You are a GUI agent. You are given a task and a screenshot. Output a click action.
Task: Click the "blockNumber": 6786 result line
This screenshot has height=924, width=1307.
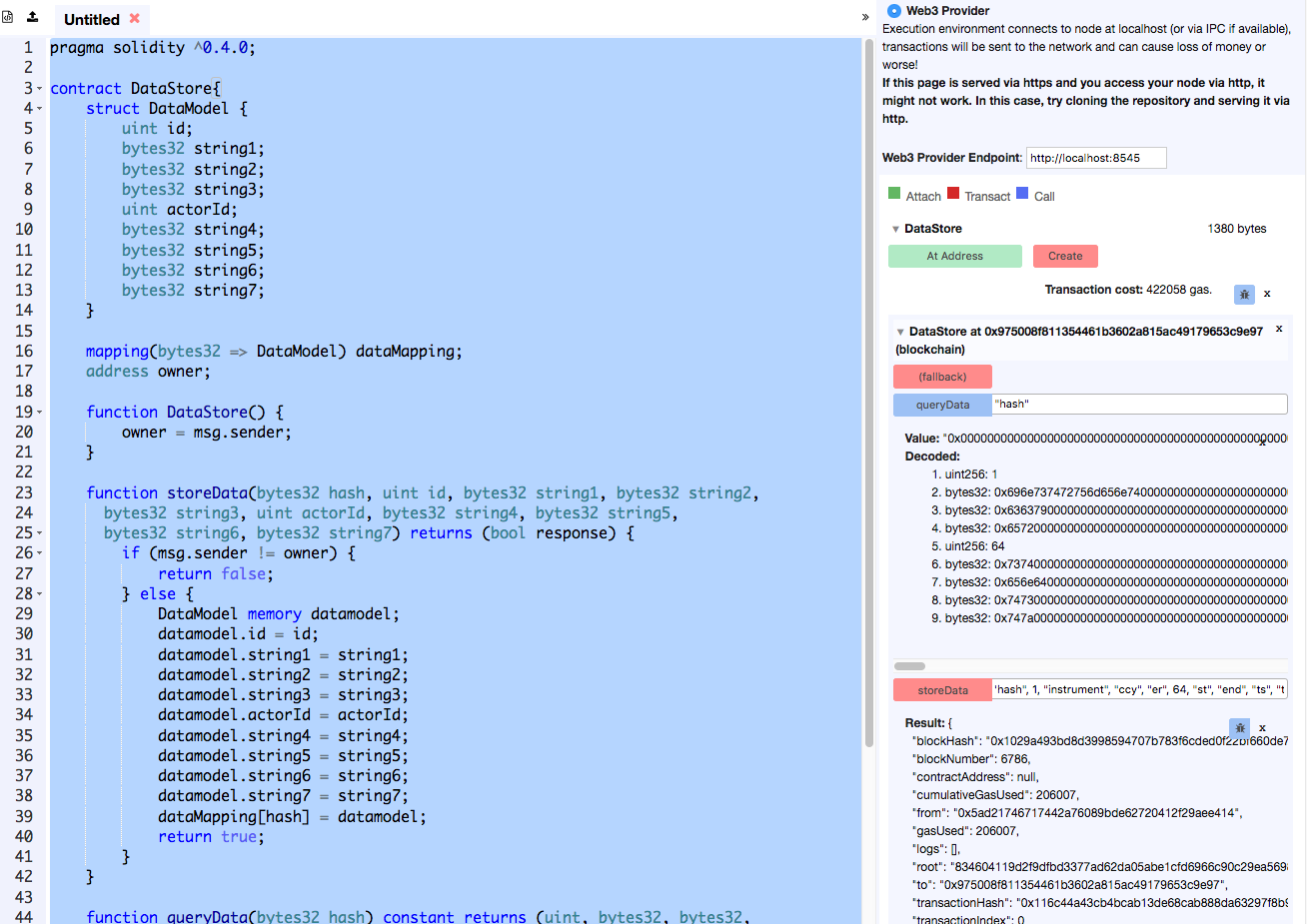point(970,759)
